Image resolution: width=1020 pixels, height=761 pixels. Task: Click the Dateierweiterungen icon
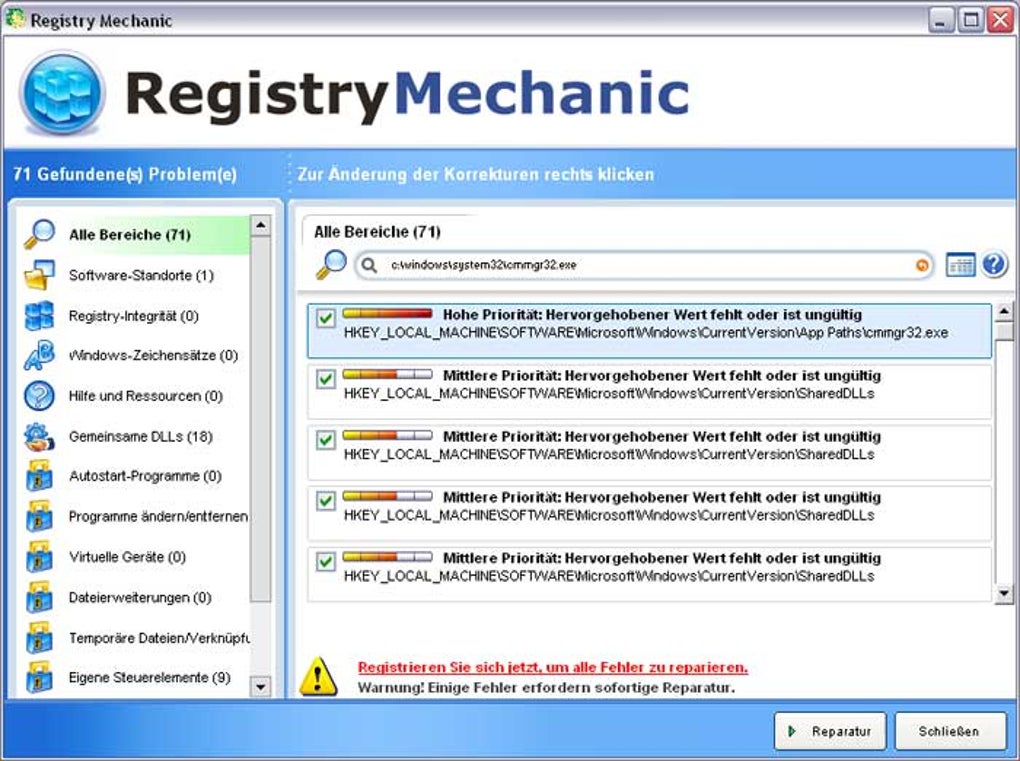click(40, 597)
